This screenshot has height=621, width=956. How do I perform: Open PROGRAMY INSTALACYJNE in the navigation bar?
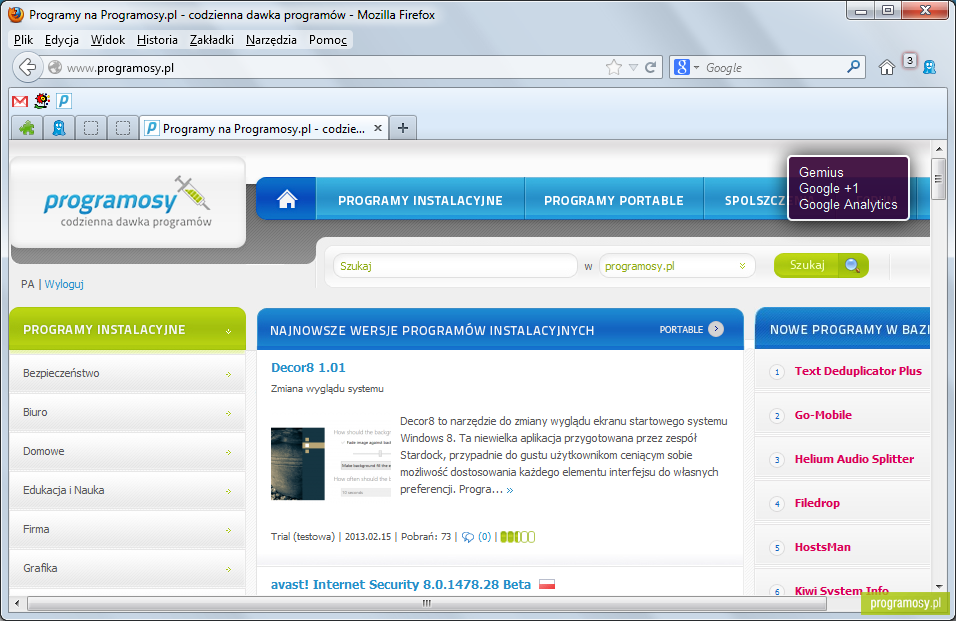[420, 200]
